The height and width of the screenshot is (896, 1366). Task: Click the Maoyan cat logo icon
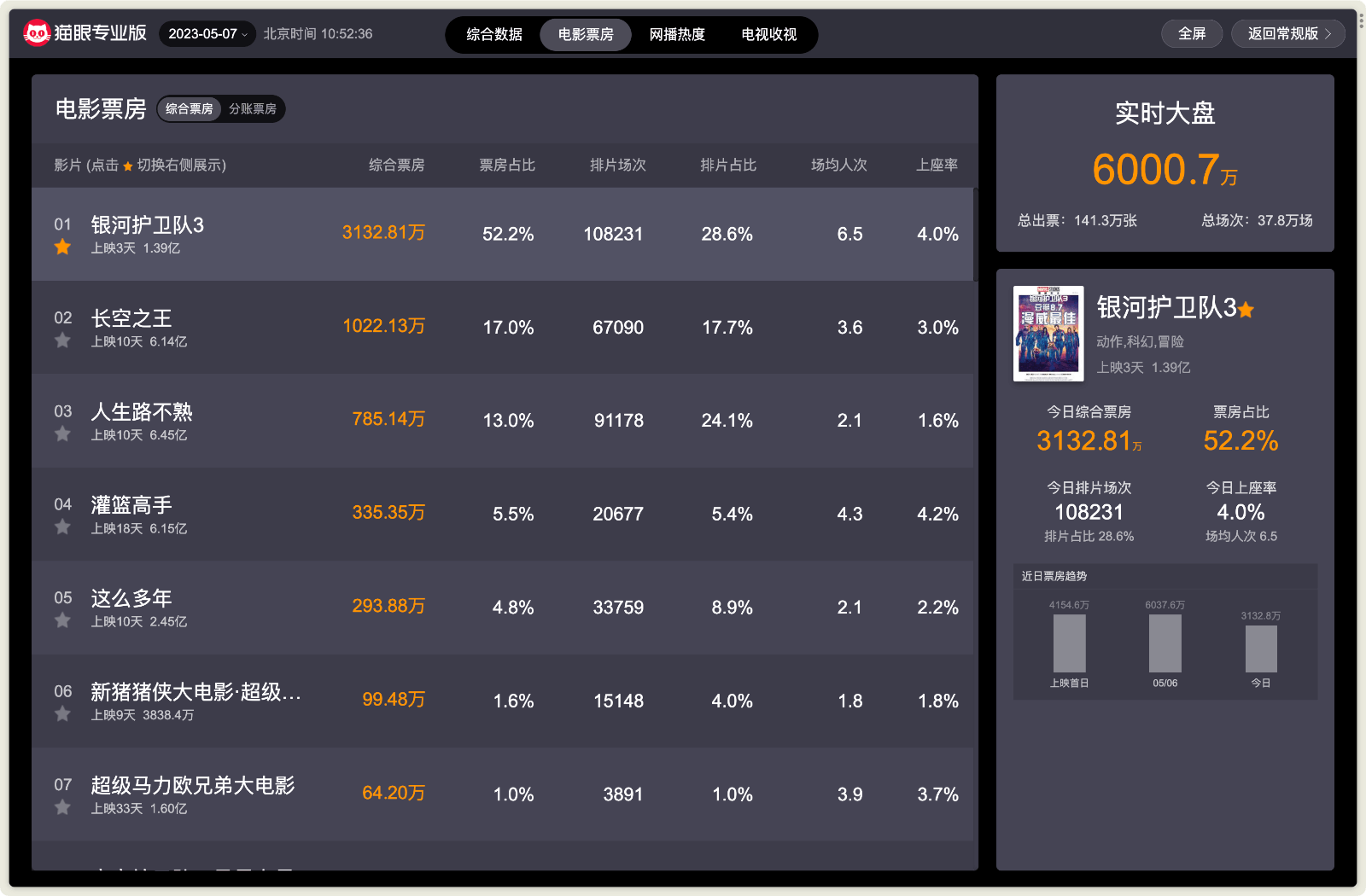(37, 33)
